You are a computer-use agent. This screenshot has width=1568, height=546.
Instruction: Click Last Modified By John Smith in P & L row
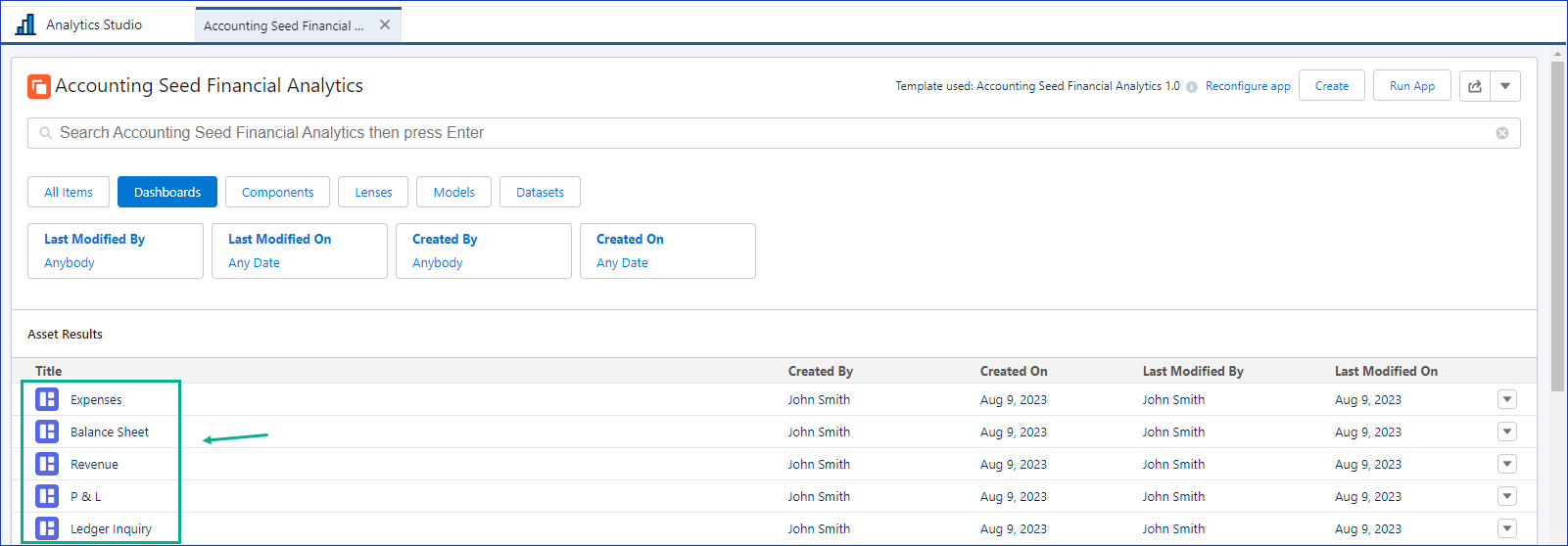[x=1173, y=496]
